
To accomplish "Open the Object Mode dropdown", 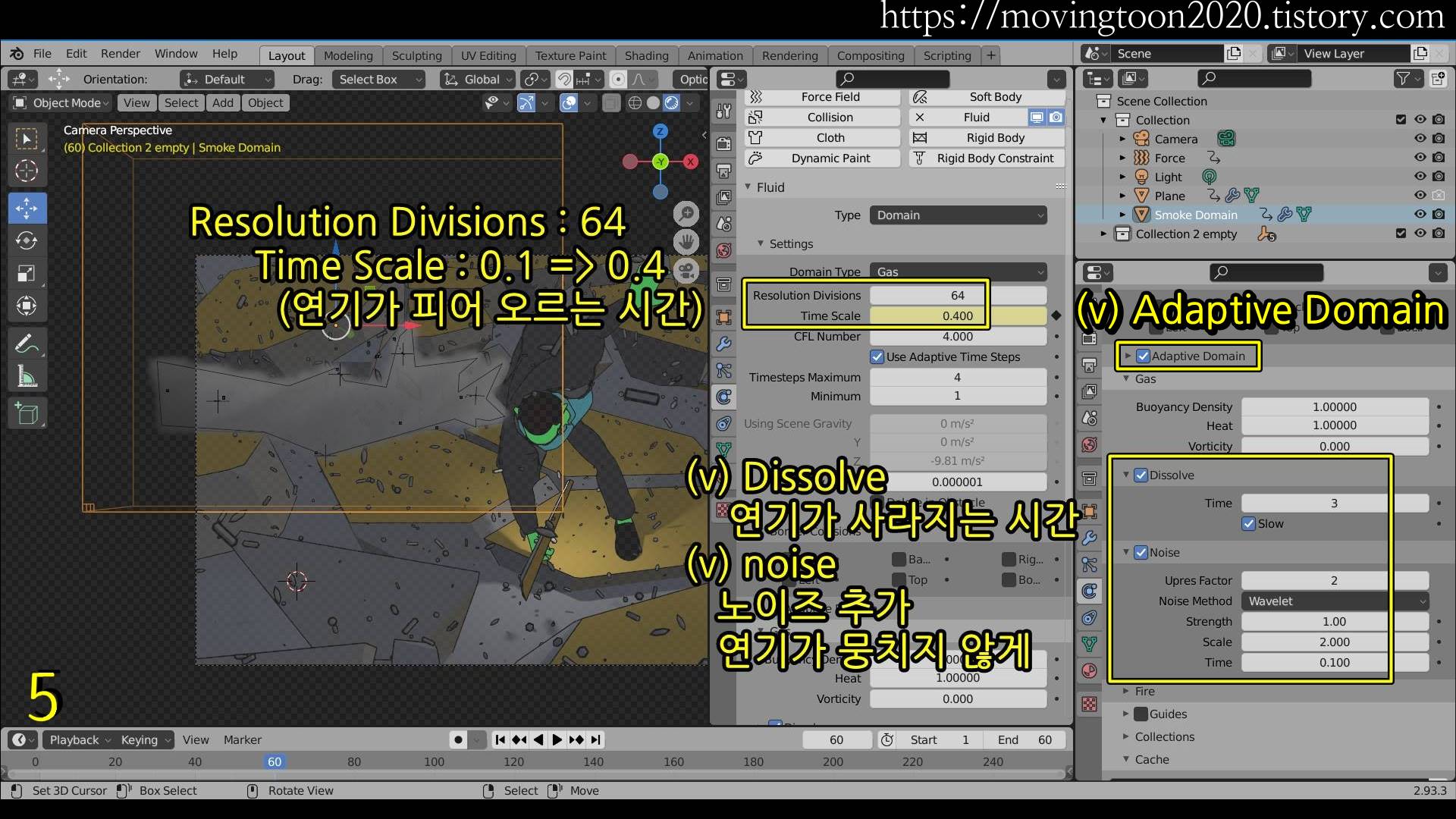I will (x=61, y=103).
